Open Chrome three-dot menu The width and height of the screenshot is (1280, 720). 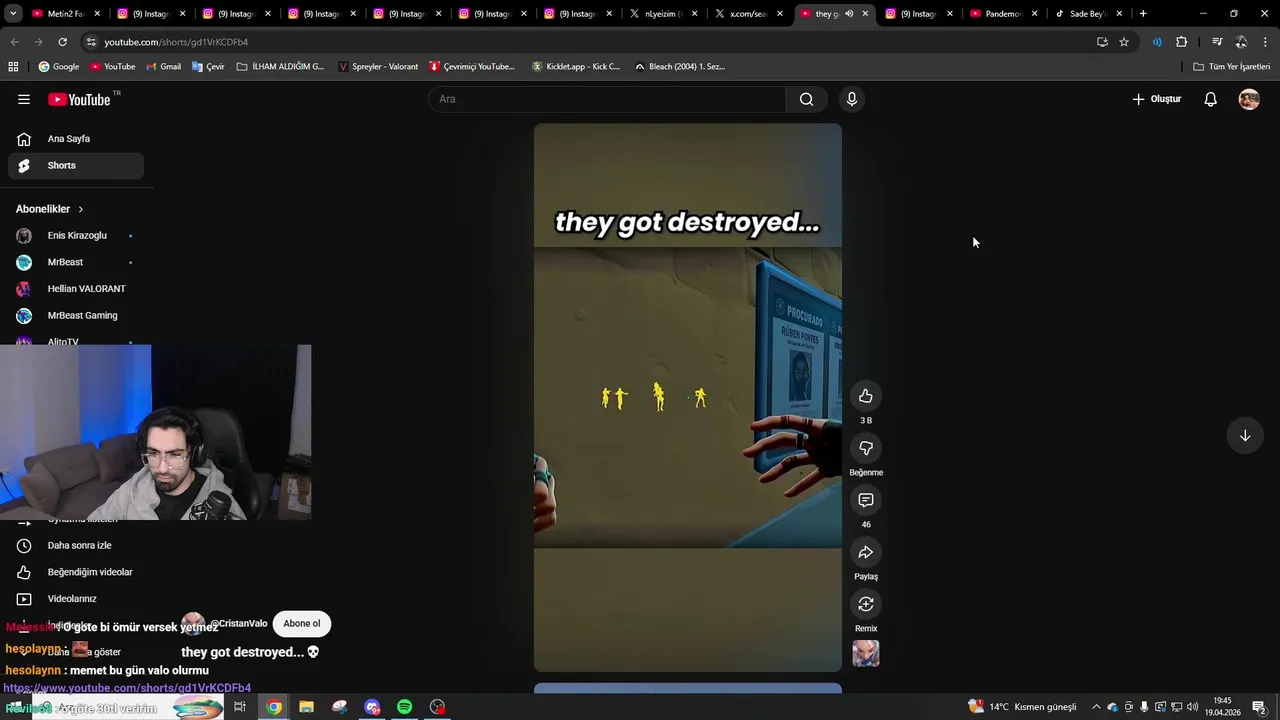[x=1265, y=42]
